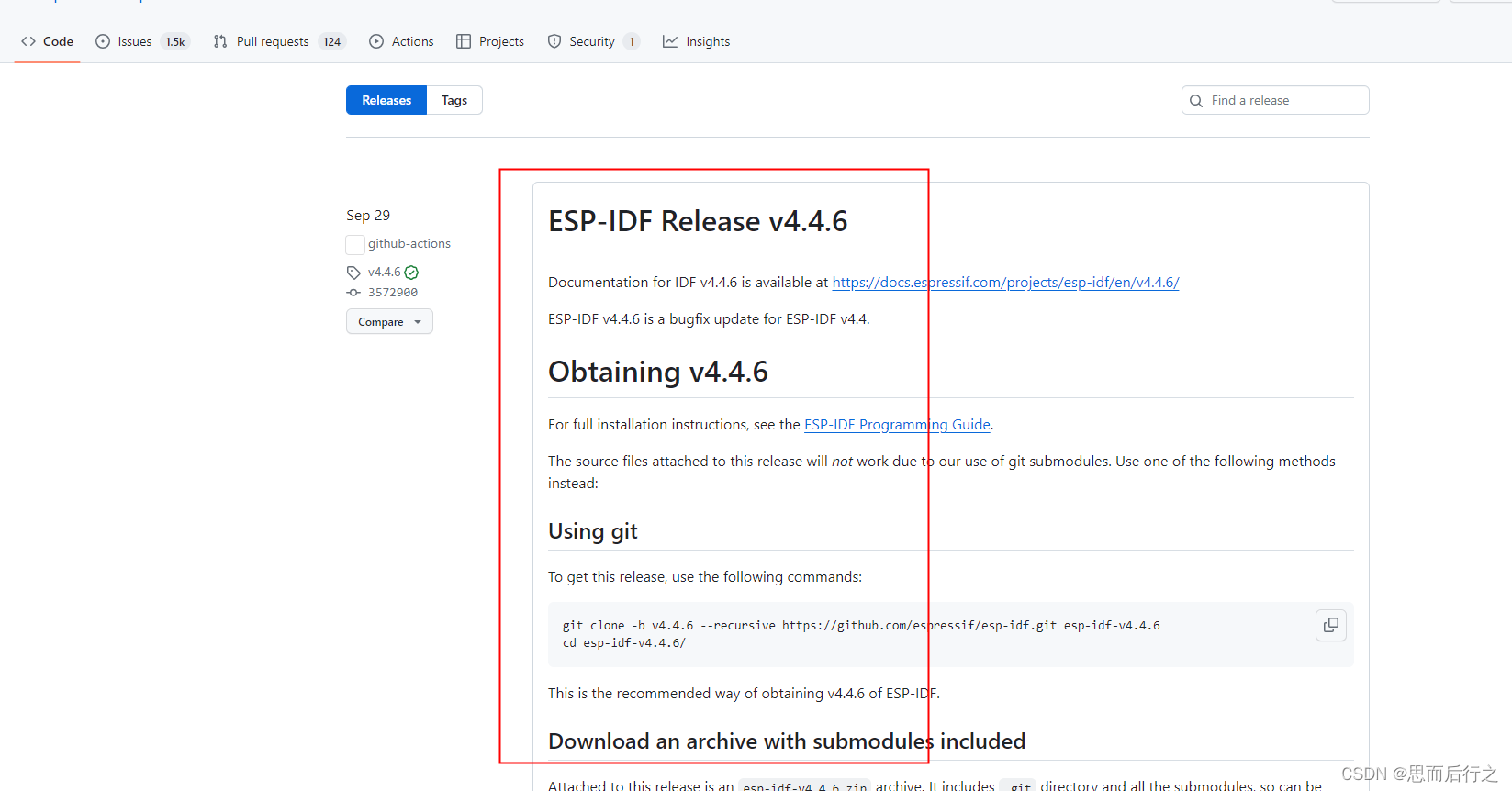
Task: Click the Projects table icon
Action: tap(464, 41)
